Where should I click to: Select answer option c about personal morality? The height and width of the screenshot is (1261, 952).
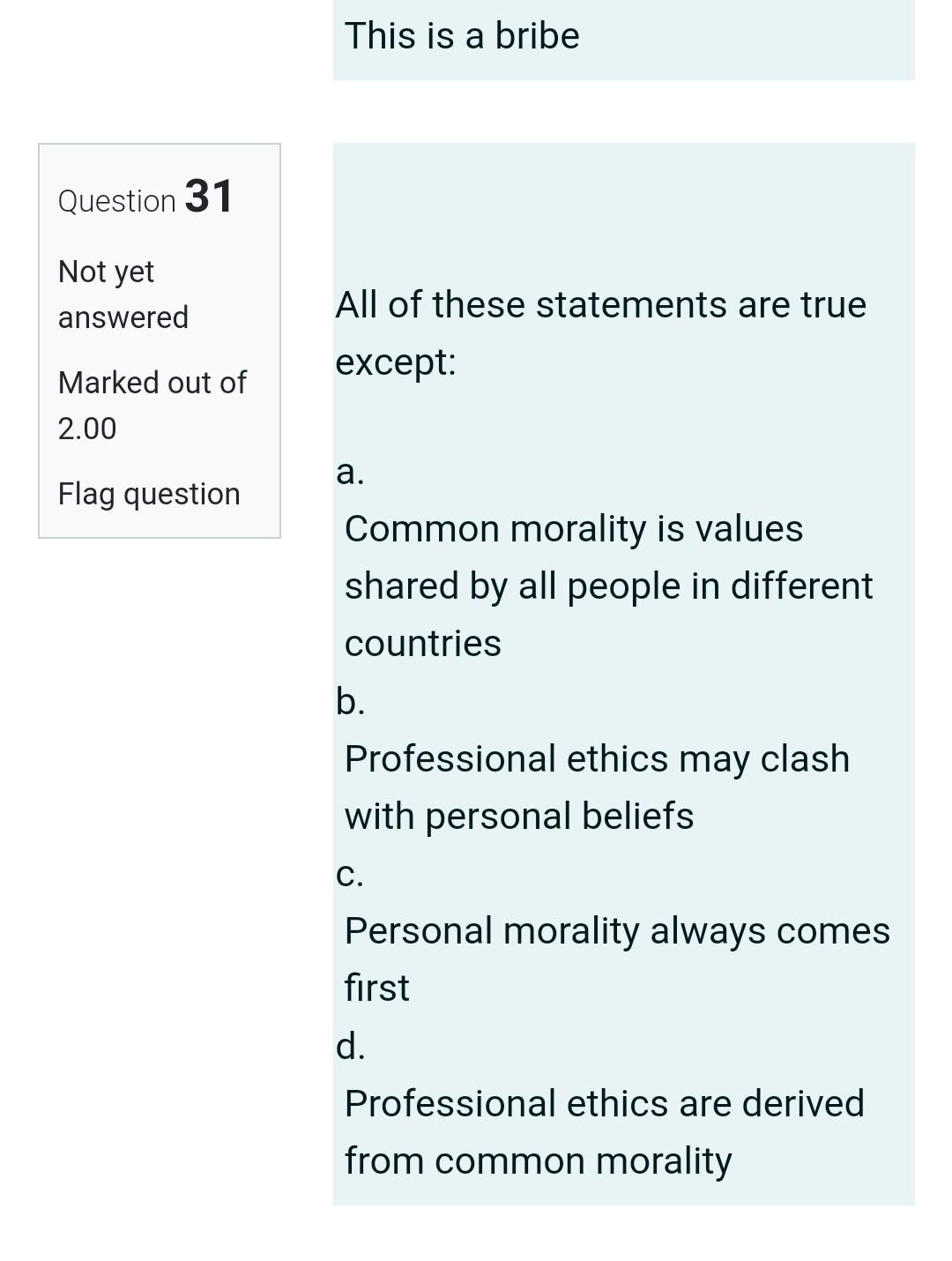pos(617,957)
